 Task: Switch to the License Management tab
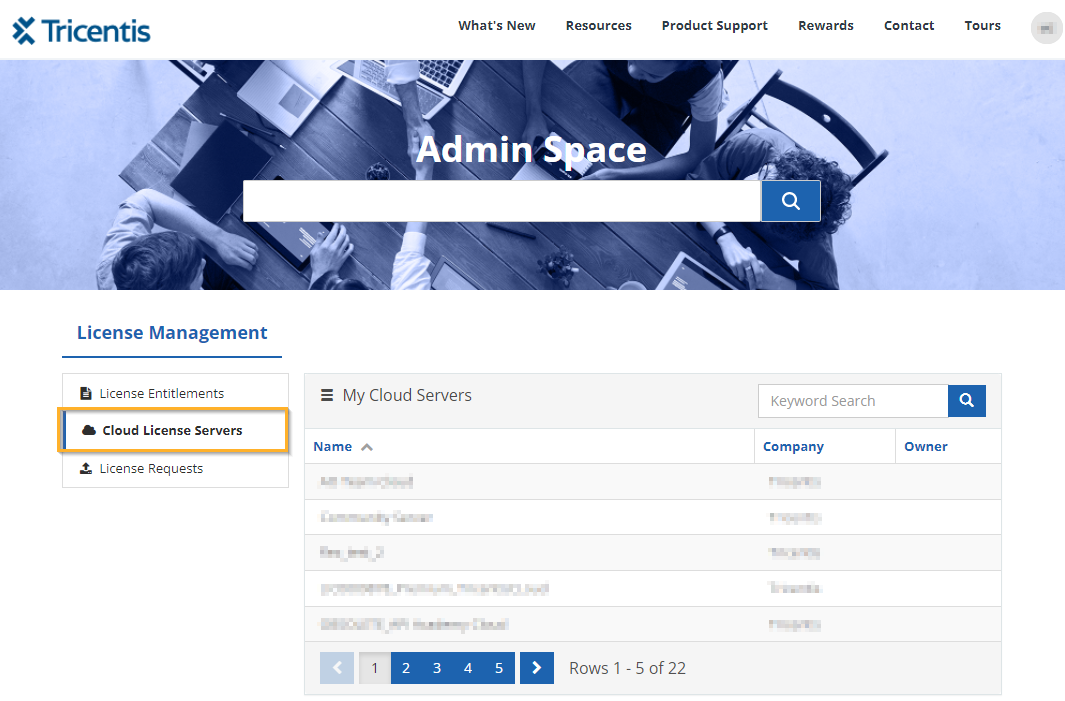[x=172, y=333]
